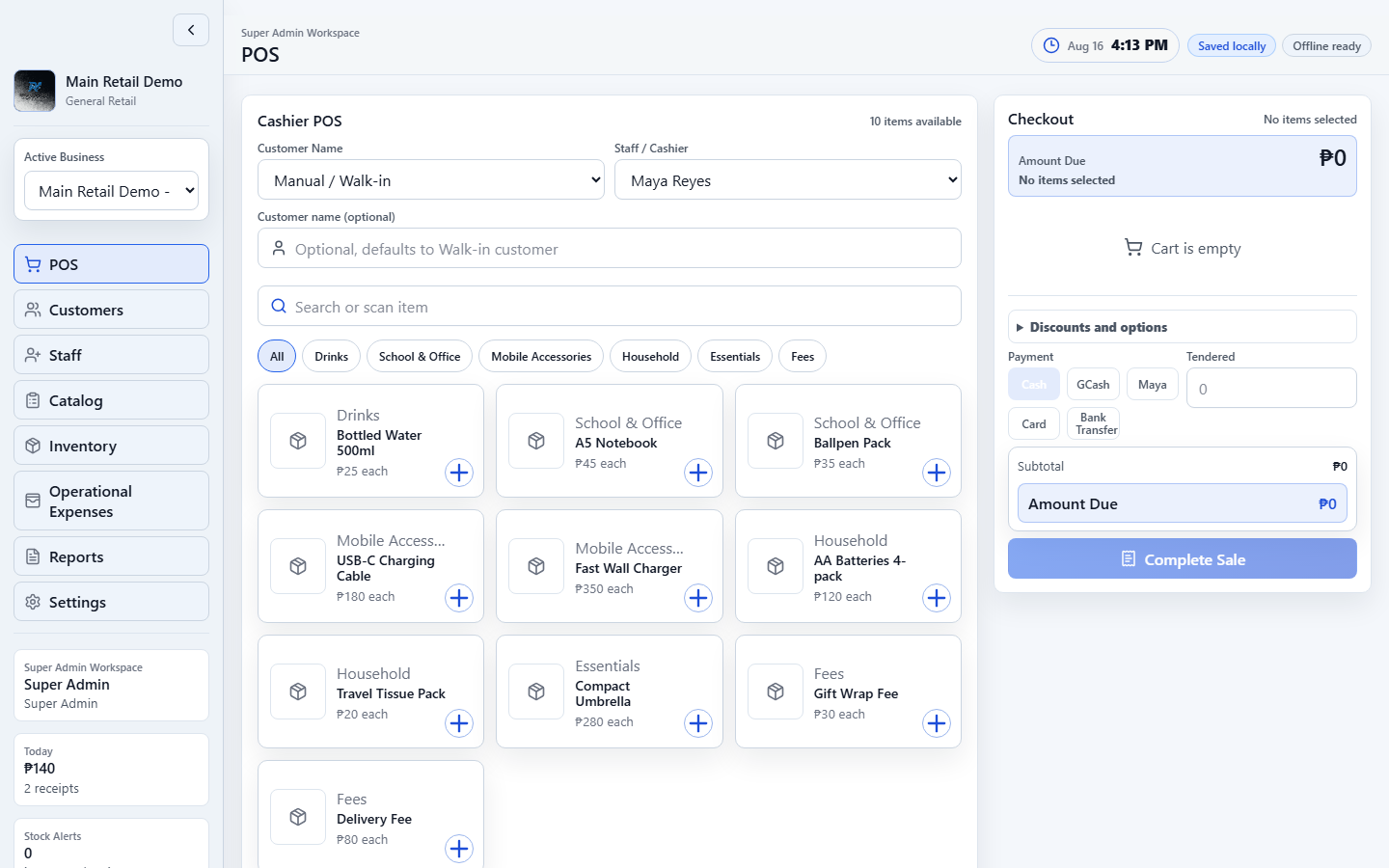Add Travel Tissue Pack with plus icon
Viewport: 1389px width, 868px height.
pos(459,723)
